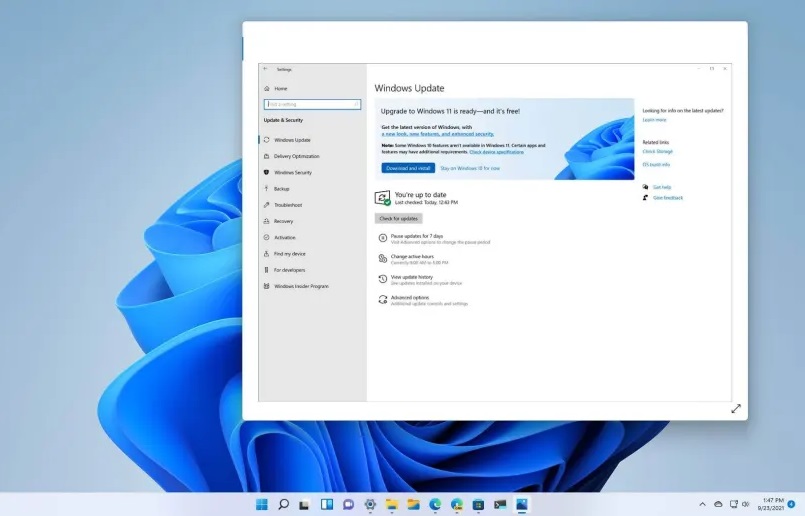
Task: Open Microsoft Store from the taskbar
Action: click(x=478, y=504)
